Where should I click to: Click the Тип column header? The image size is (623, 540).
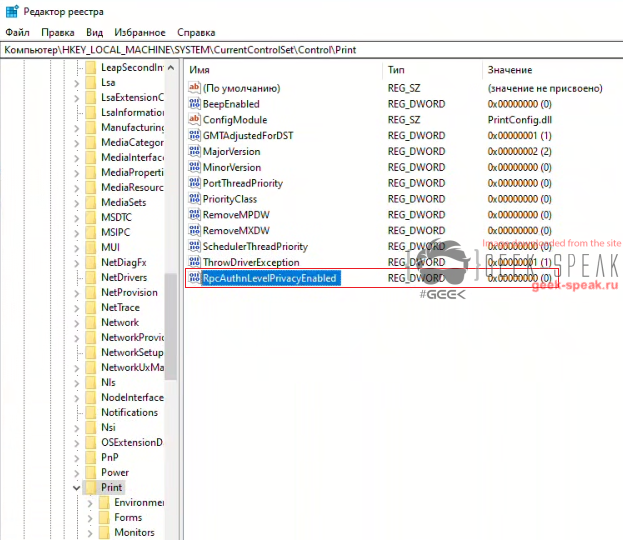[430, 70]
